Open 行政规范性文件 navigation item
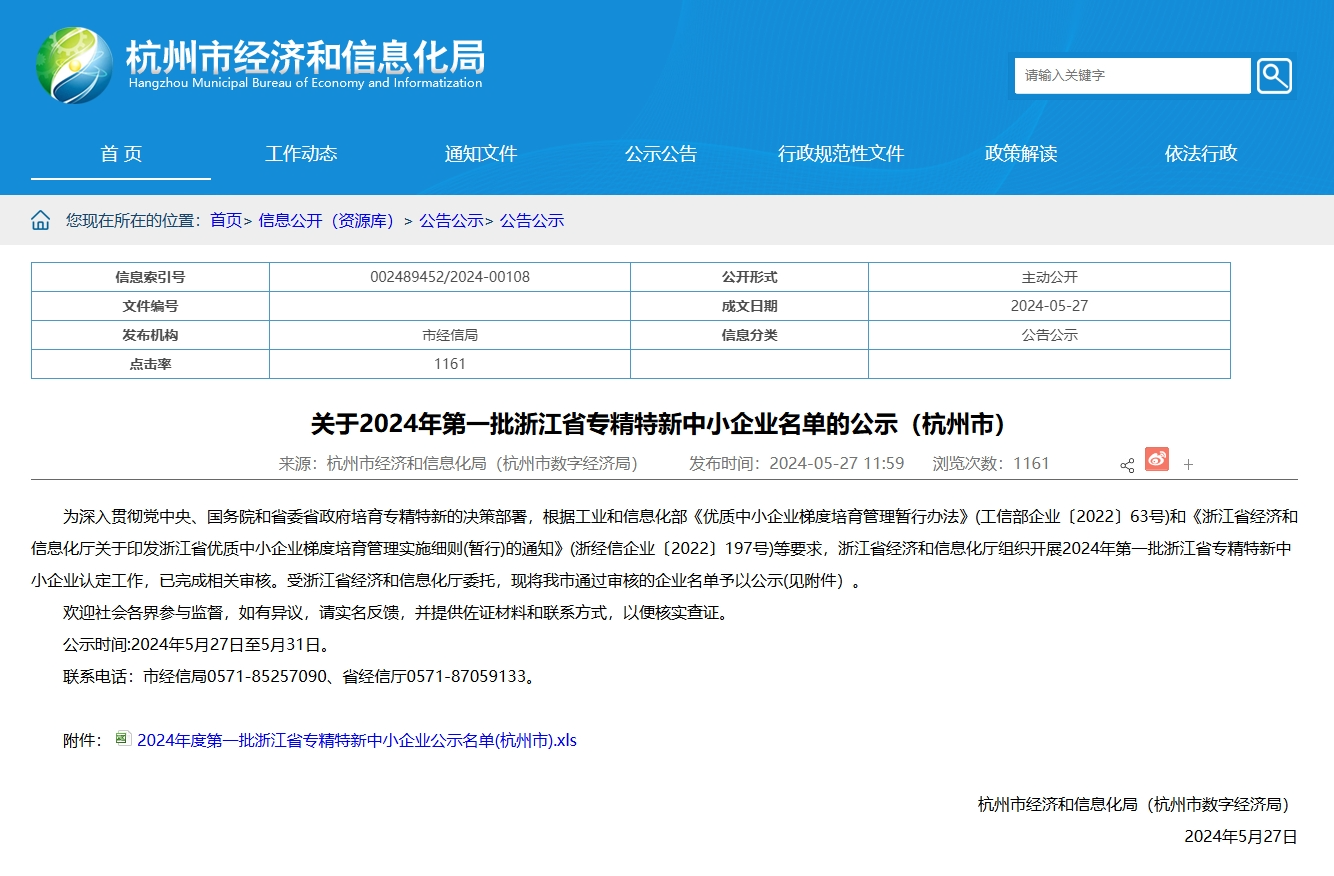This screenshot has height=876, width=1334. 841,154
